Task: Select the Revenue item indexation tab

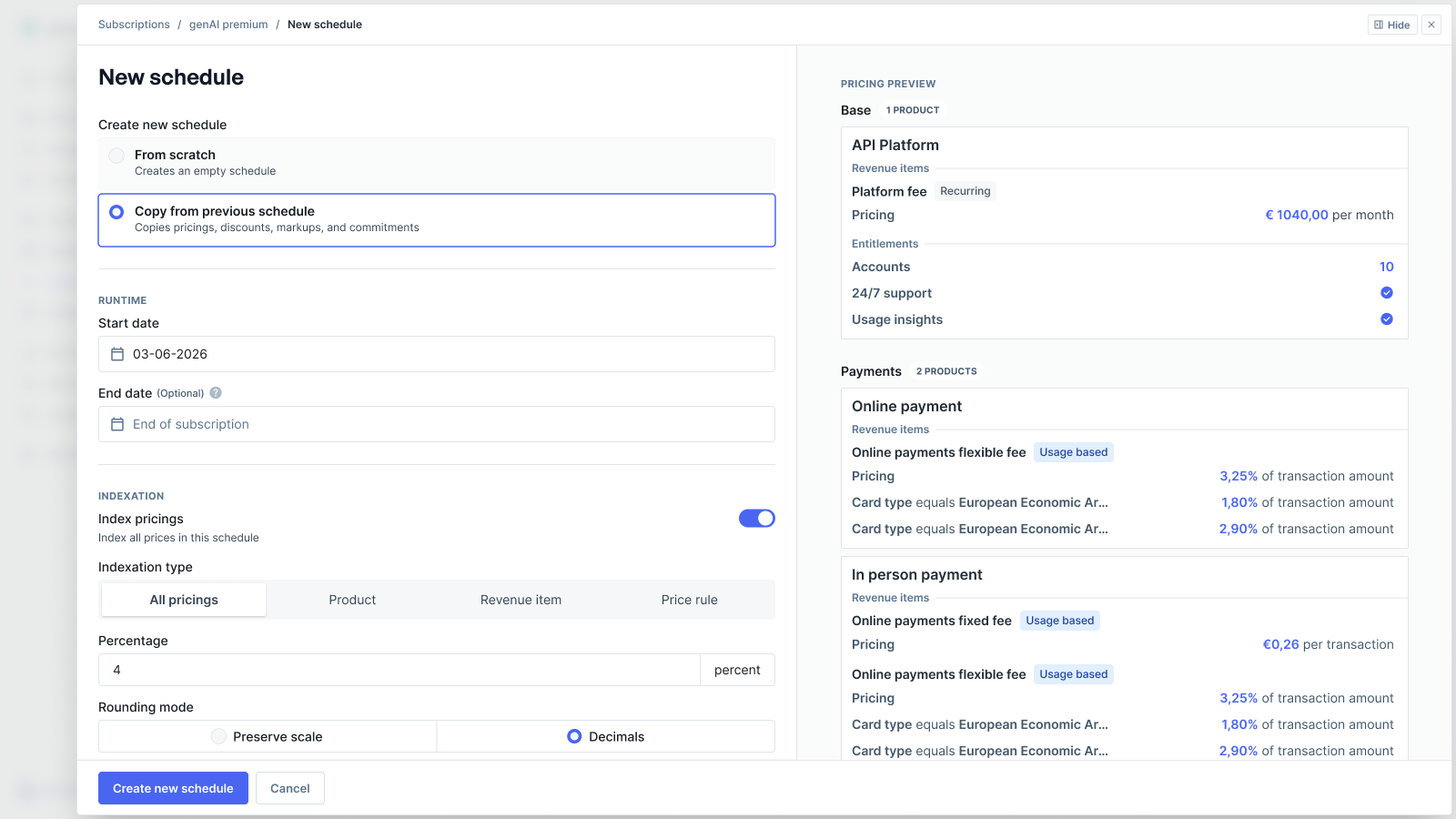Action: [x=521, y=600]
